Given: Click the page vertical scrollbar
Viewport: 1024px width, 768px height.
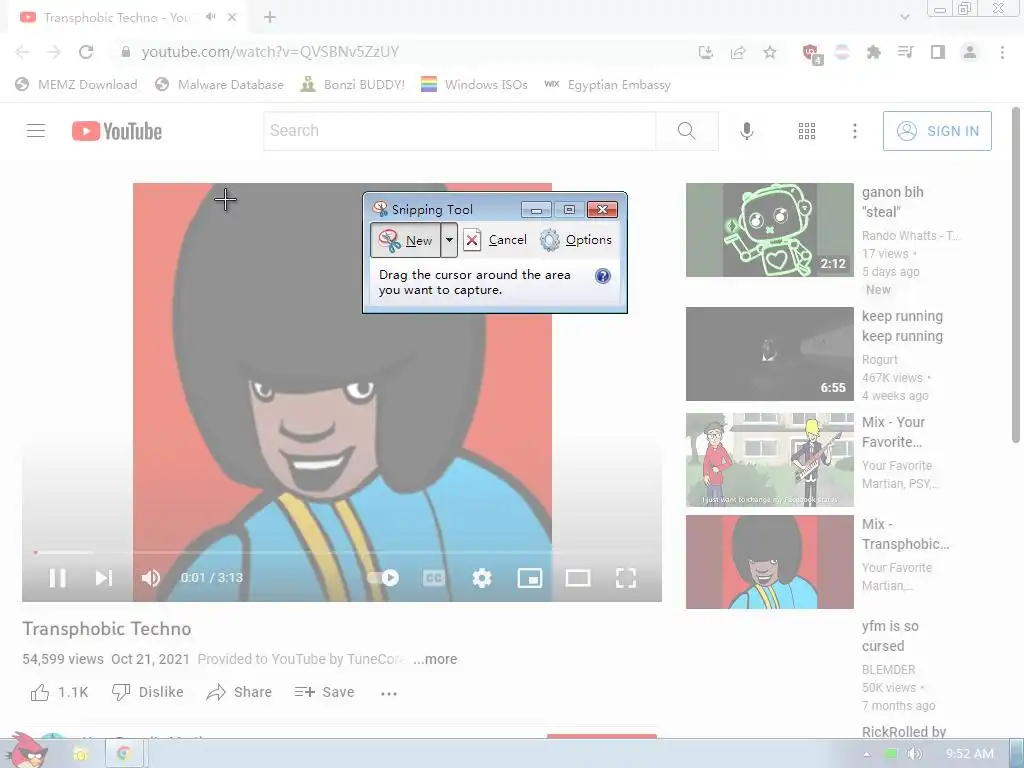Looking at the screenshot, I should (1016, 274).
